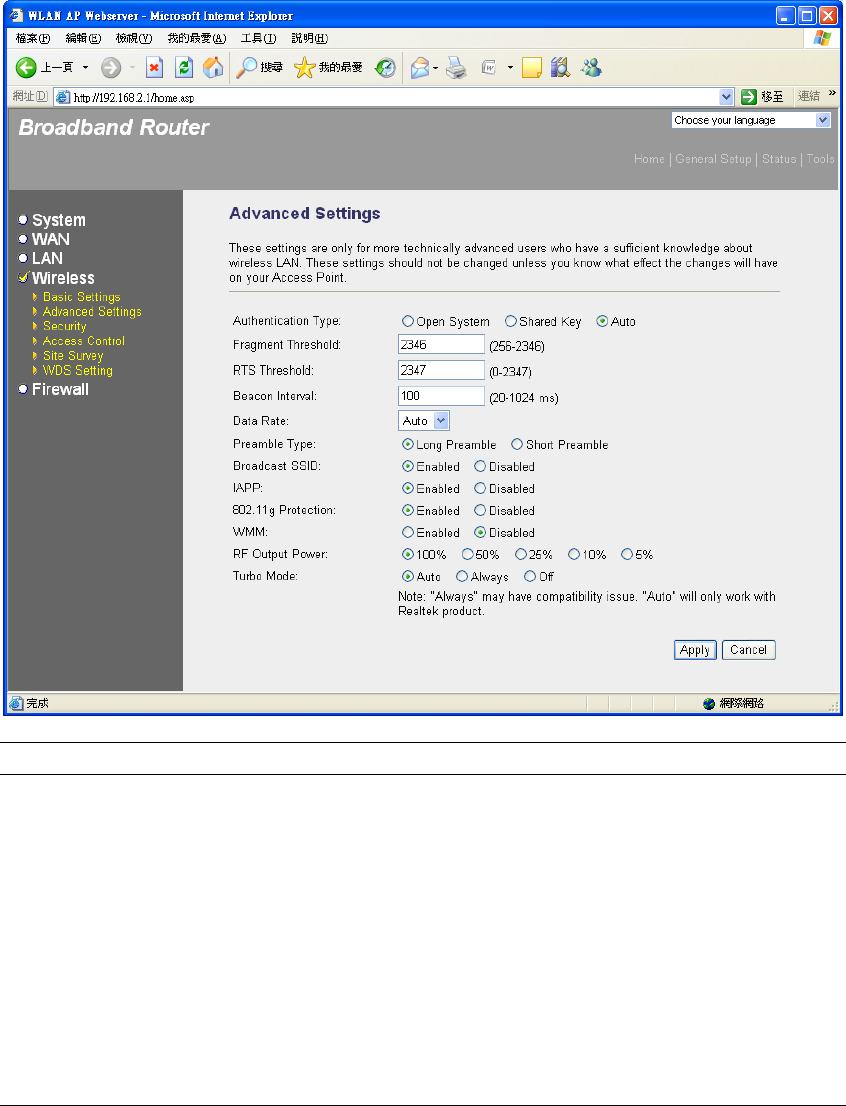Viewport: 846px width, 1106px height.
Task: Open the Firewall section in sidebar
Action: click(60, 389)
